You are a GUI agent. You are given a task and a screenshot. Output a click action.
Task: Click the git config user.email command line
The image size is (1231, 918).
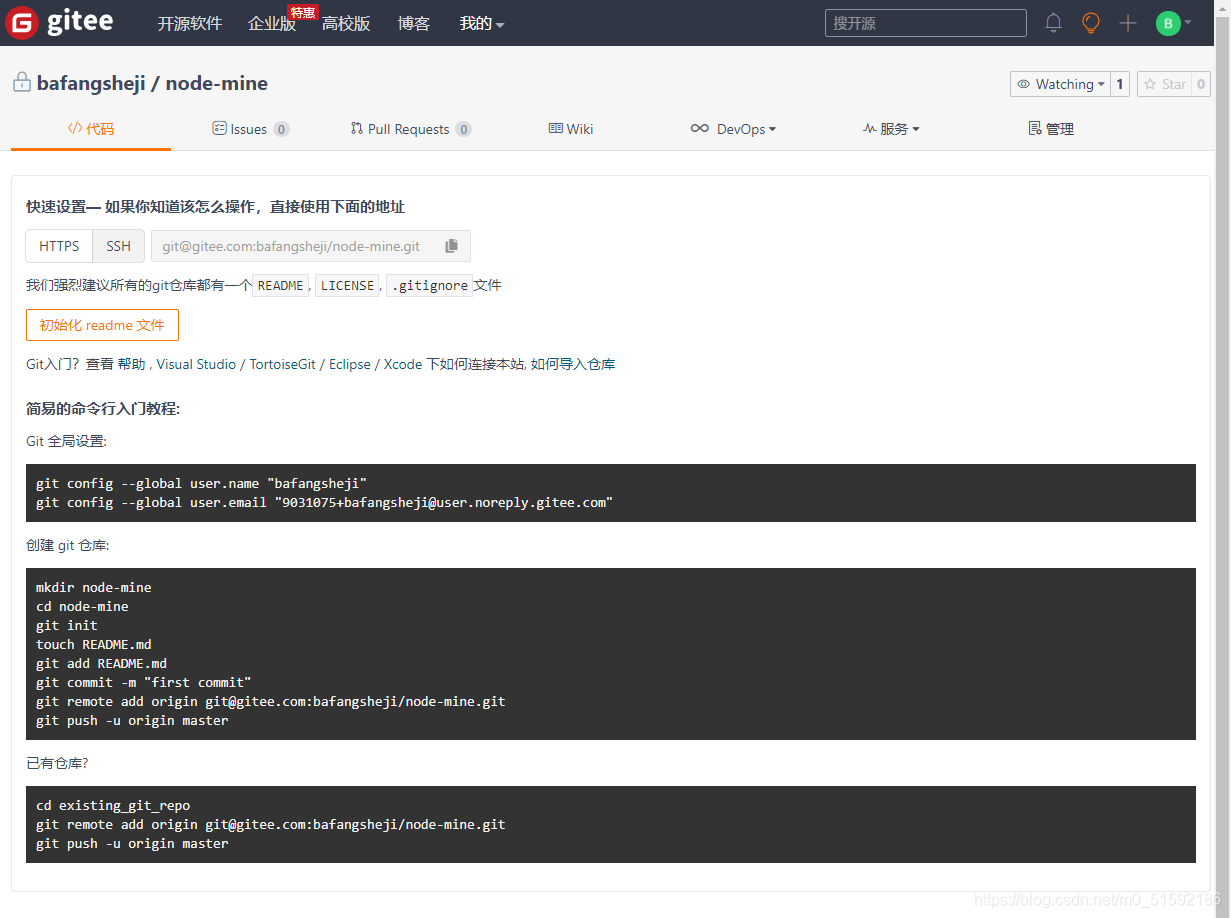point(324,502)
